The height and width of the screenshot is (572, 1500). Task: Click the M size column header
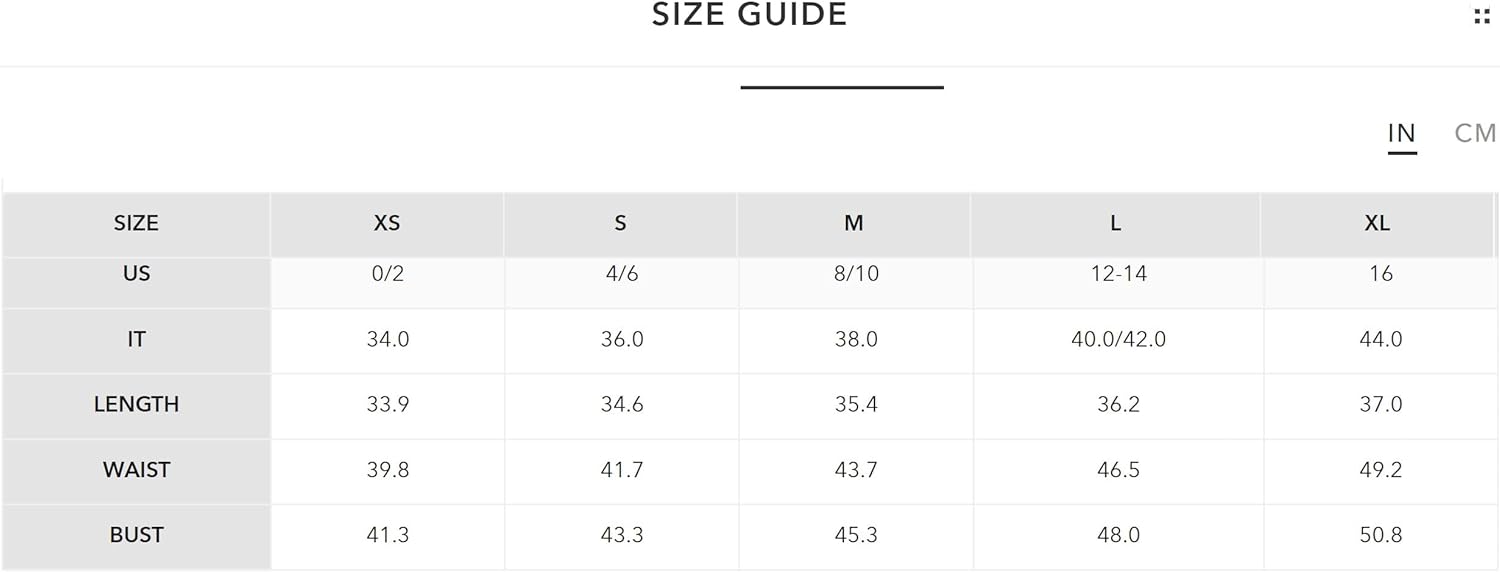pos(854,224)
